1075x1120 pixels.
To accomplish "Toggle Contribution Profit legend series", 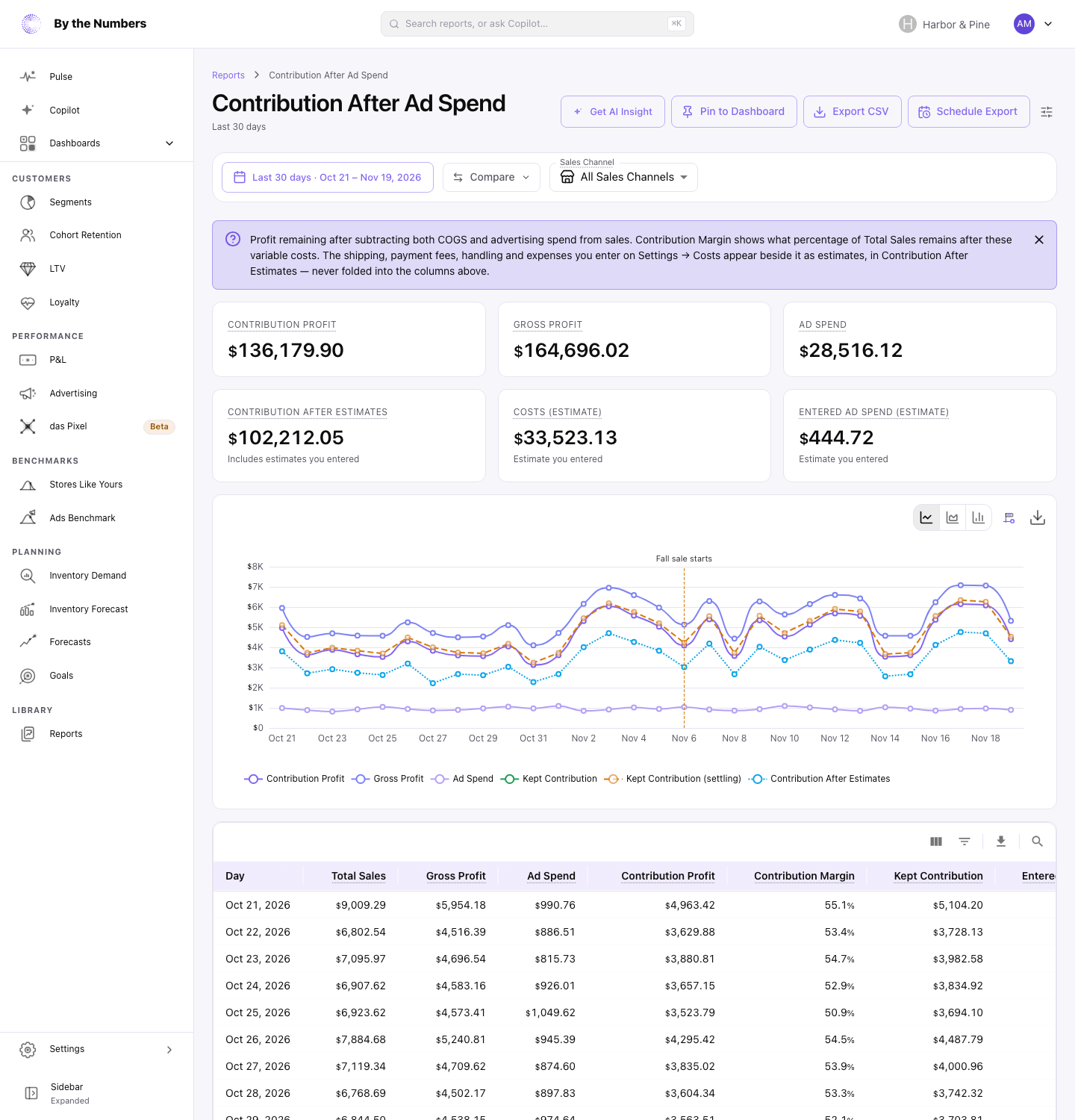I will (x=294, y=779).
